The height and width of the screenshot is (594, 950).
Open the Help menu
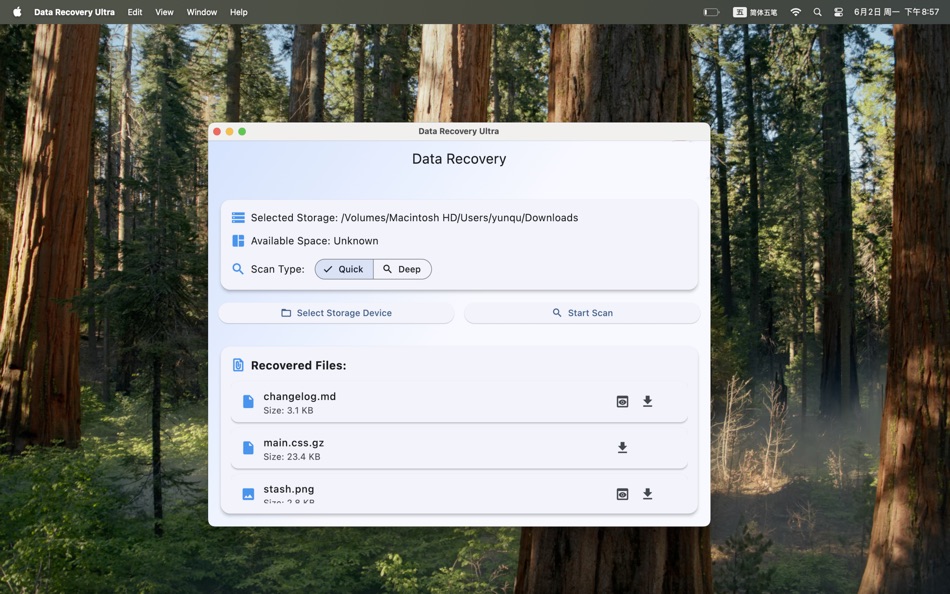(239, 12)
